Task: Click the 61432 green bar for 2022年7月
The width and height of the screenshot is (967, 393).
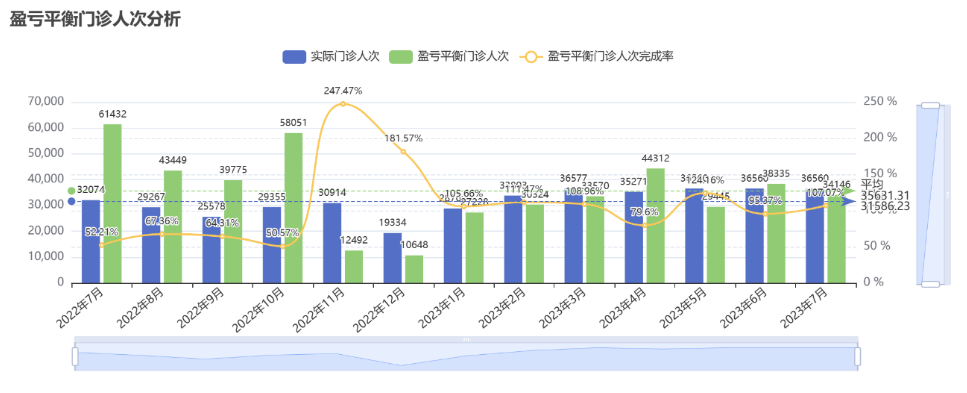Action: click(x=112, y=204)
